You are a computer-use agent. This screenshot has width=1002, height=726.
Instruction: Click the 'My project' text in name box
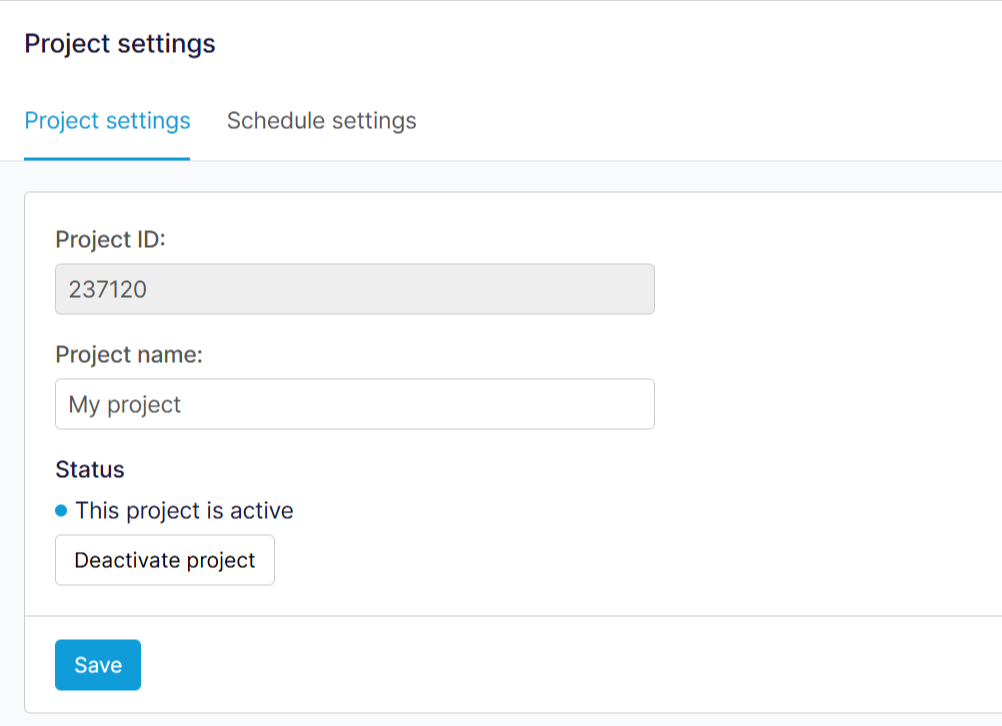click(124, 405)
